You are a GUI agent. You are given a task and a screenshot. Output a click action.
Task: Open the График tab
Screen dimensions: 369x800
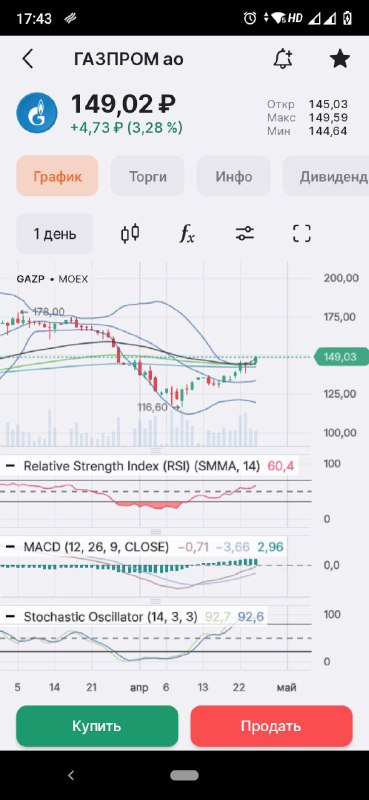(57, 177)
